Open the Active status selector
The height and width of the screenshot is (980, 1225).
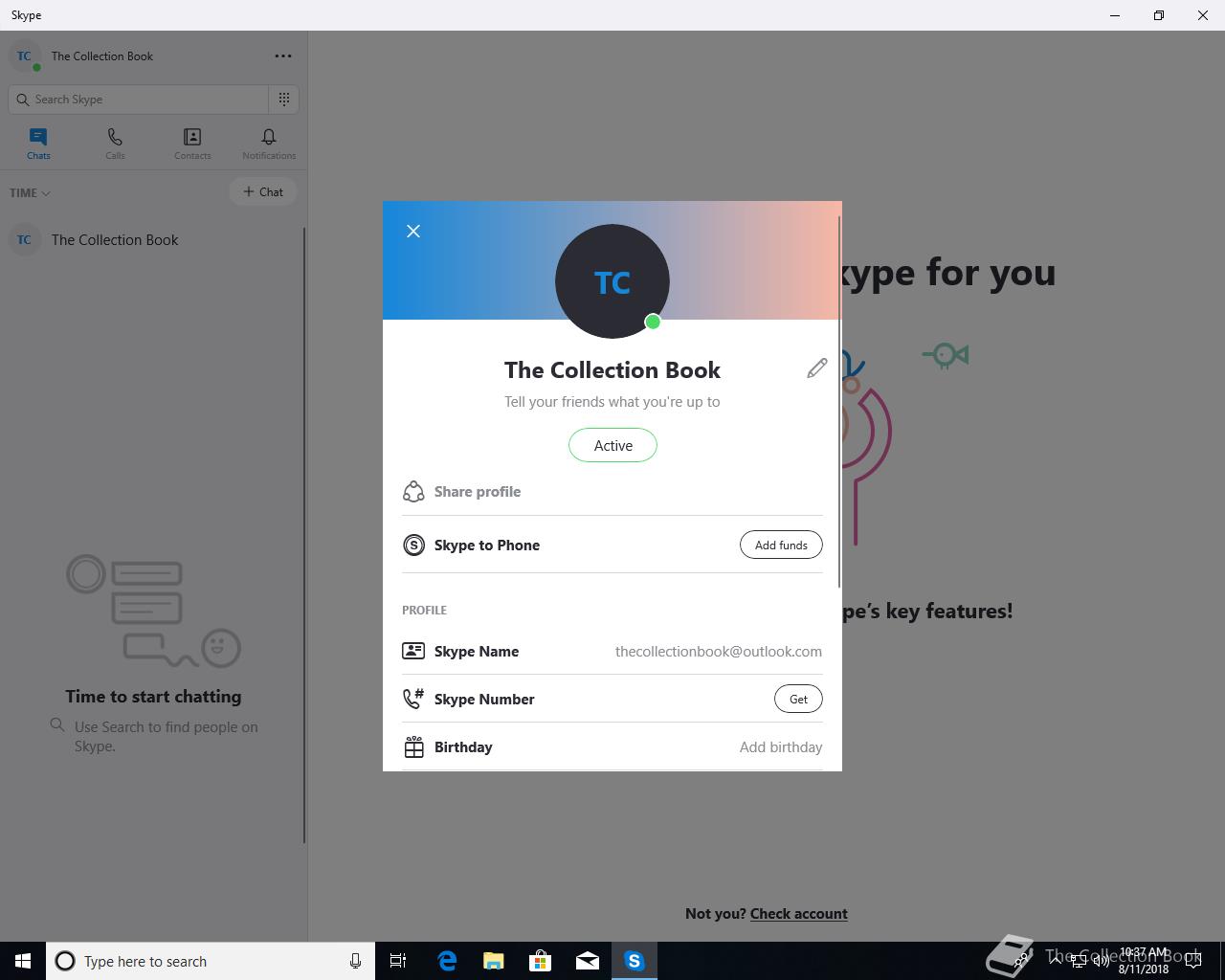[x=612, y=445]
